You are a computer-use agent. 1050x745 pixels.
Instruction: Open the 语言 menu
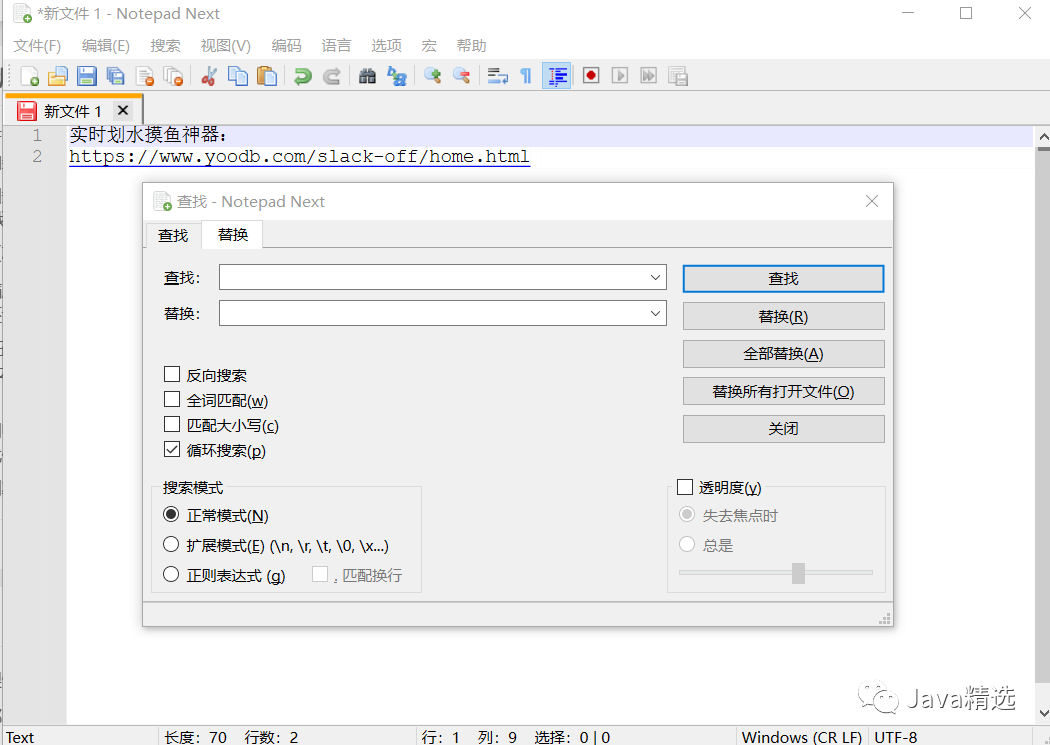336,46
